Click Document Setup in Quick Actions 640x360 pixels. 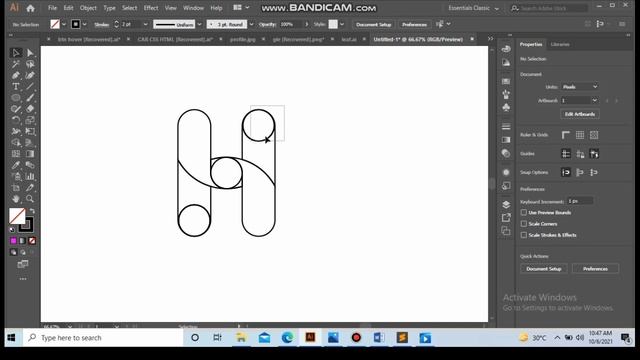pyautogui.click(x=544, y=269)
